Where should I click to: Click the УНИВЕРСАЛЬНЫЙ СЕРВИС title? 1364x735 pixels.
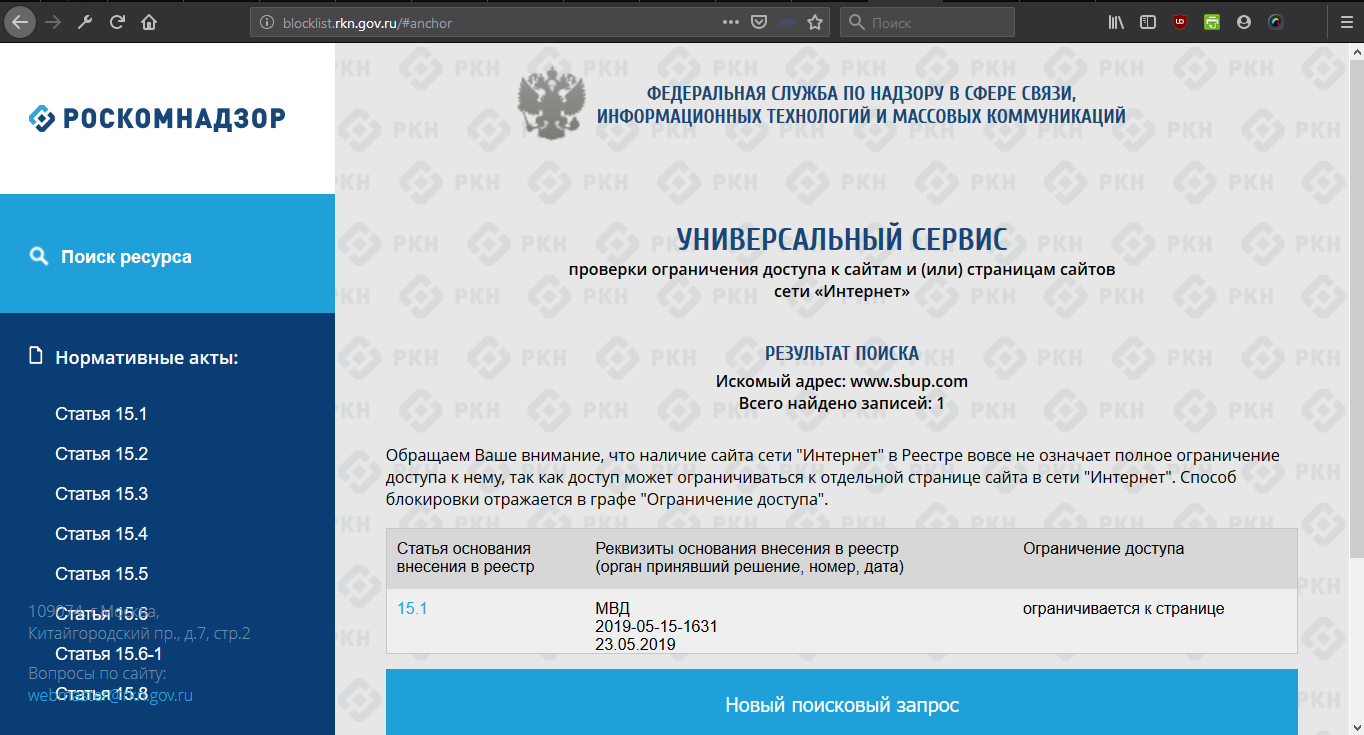[x=842, y=239]
